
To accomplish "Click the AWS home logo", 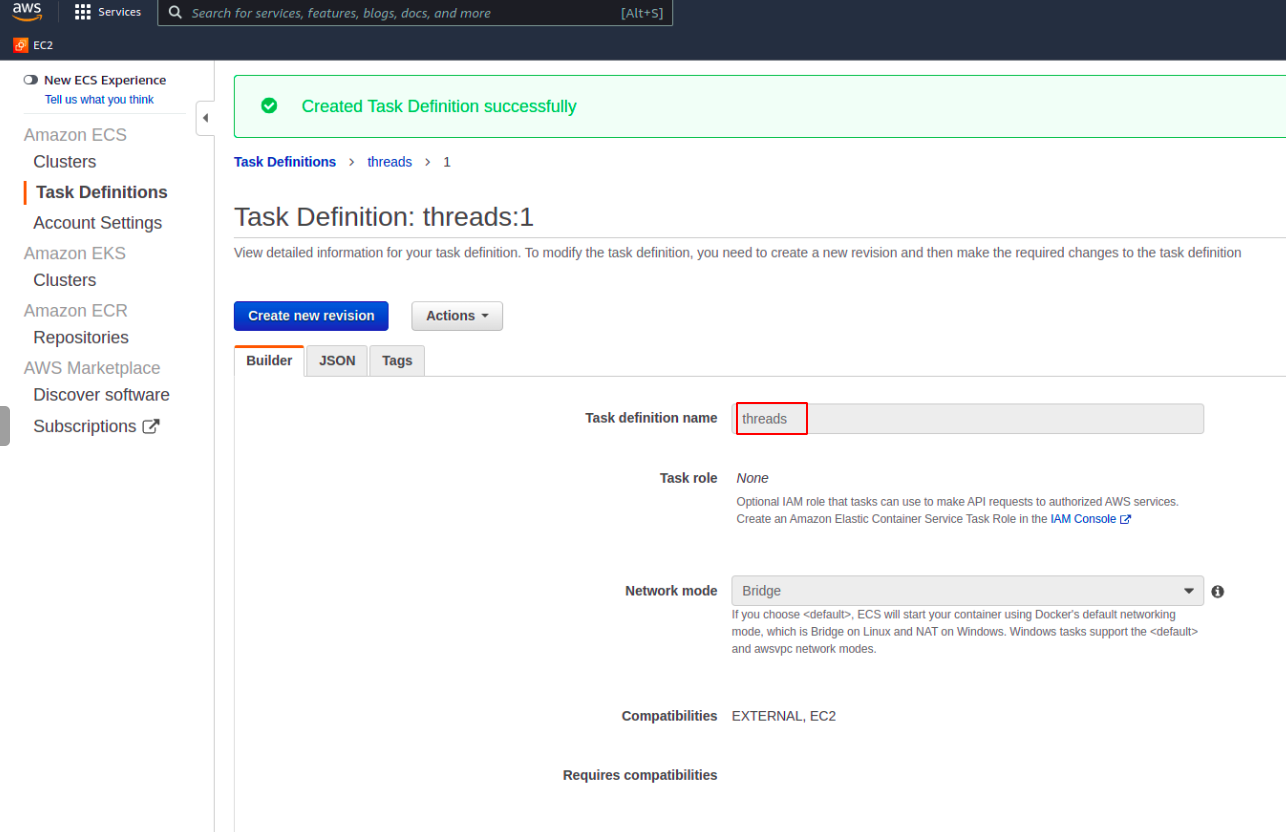I will click(x=27, y=11).
